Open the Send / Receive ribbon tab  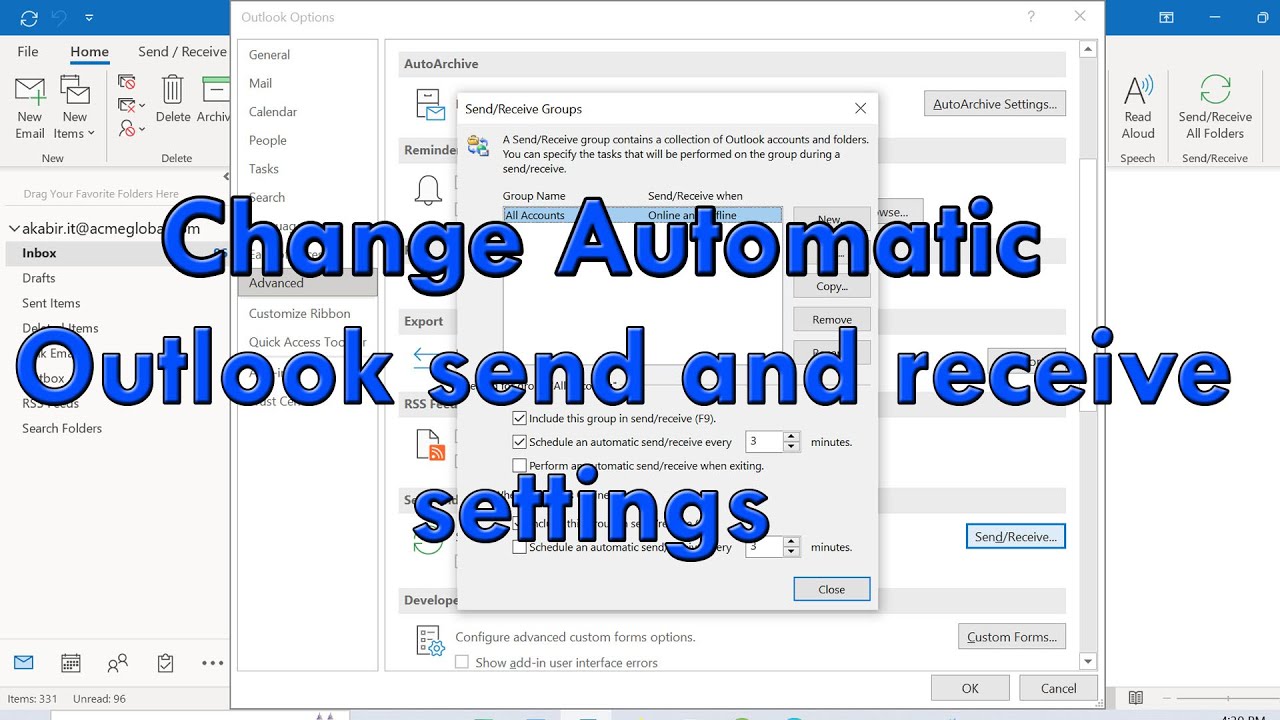click(182, 52)
